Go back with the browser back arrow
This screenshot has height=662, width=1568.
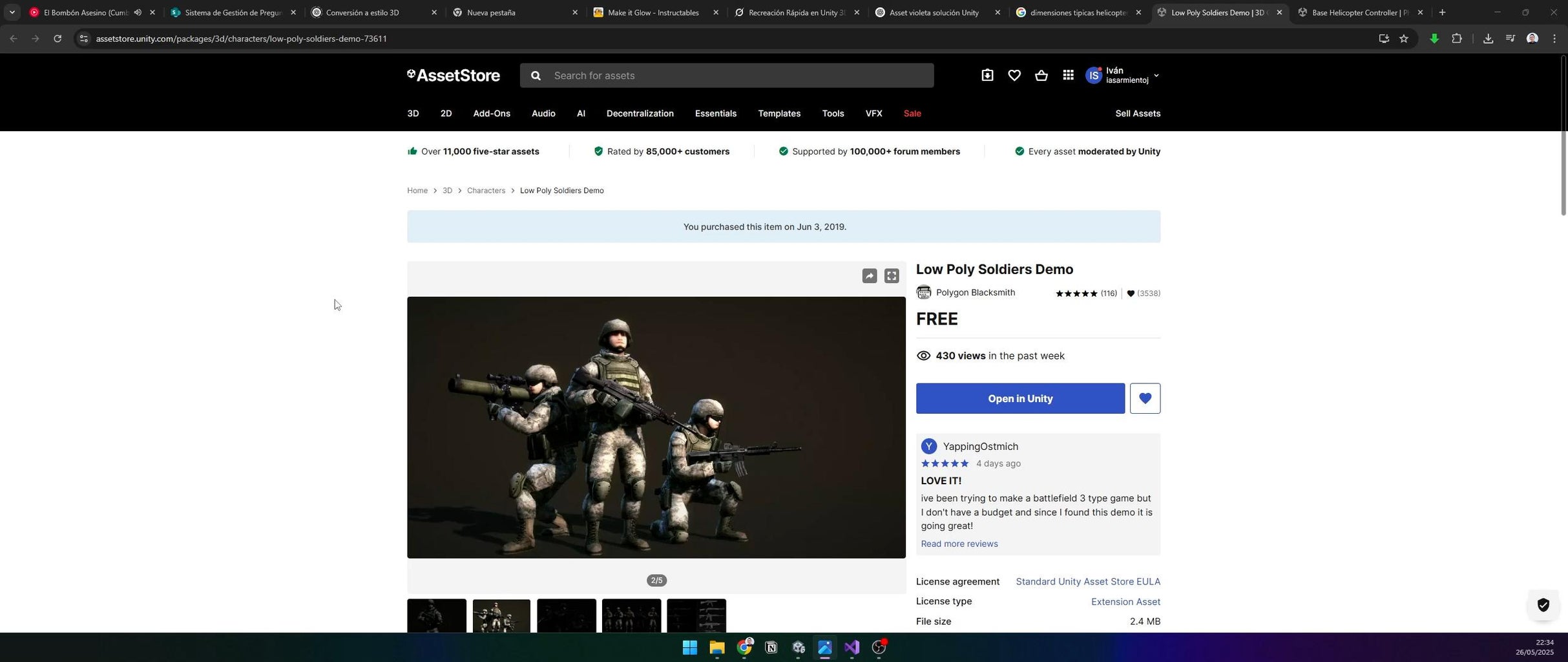(x=14, y=39)
